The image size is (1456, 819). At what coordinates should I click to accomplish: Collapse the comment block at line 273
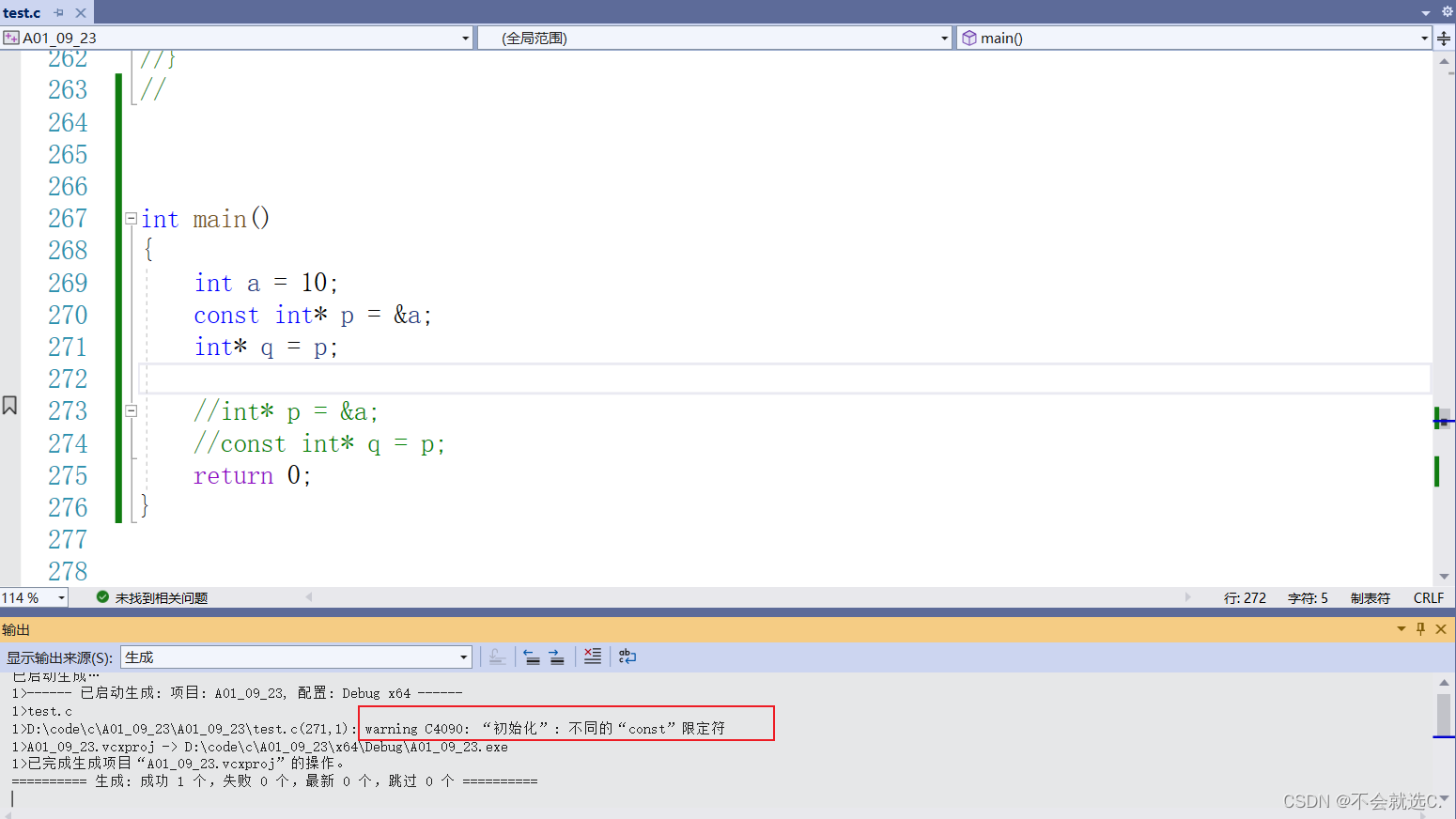pyautogui.click(x=131, y=409)
